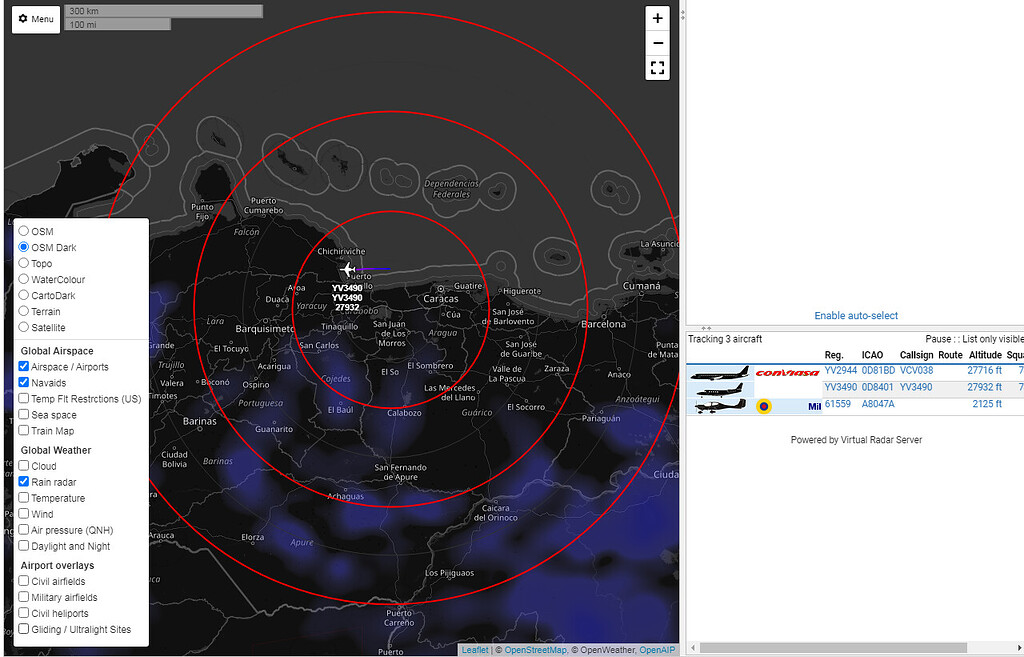Select the jet silhouette for aircraft YV2944
The image size is (1024, 657).
tap(720, 372)
